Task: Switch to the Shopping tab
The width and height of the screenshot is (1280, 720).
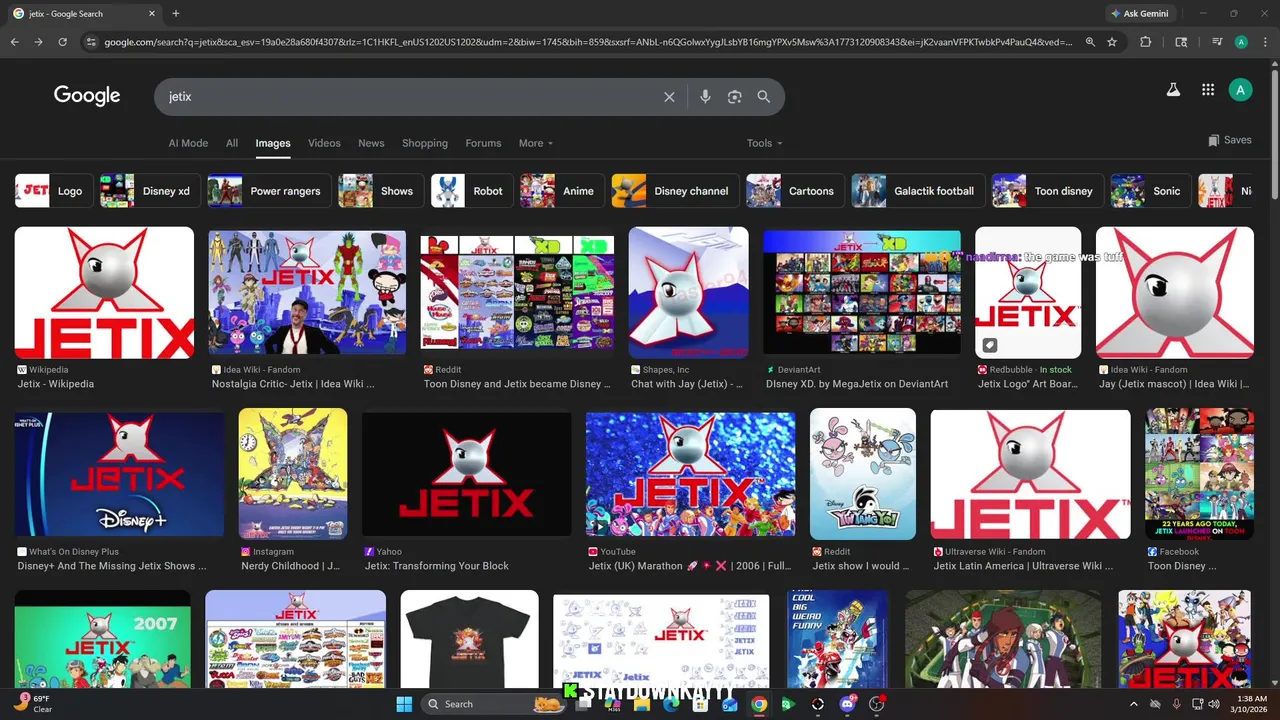Action: pos(425,143)
